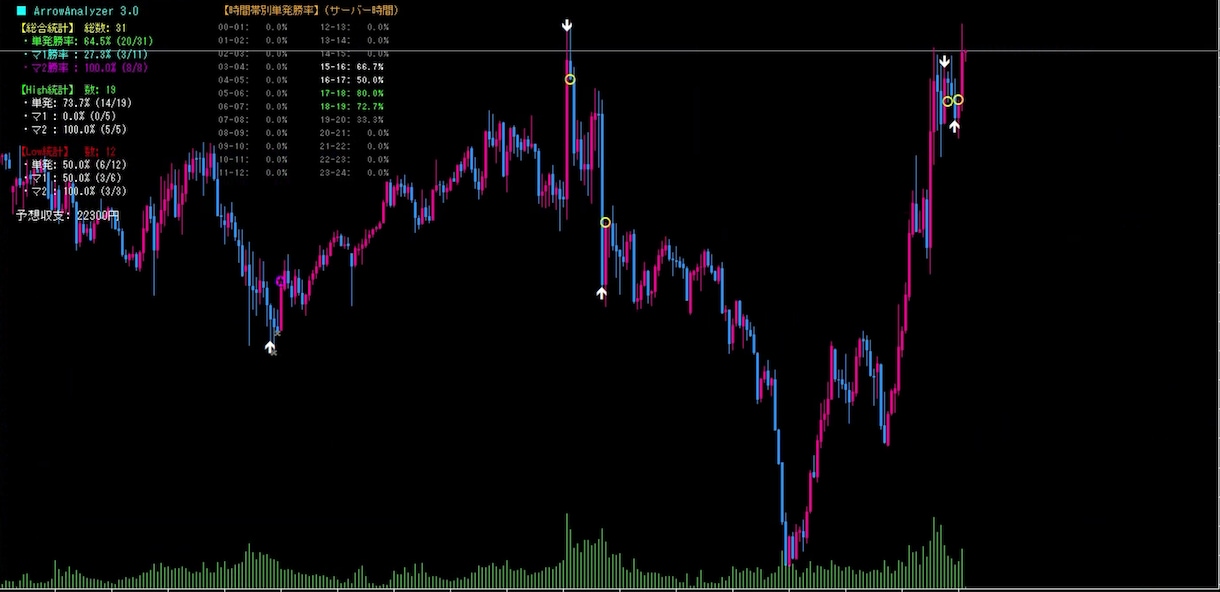Select the マ2勝率 : 100.0% (8/8) line
Screen dimensions: 1220x592
tap(88, 67)
